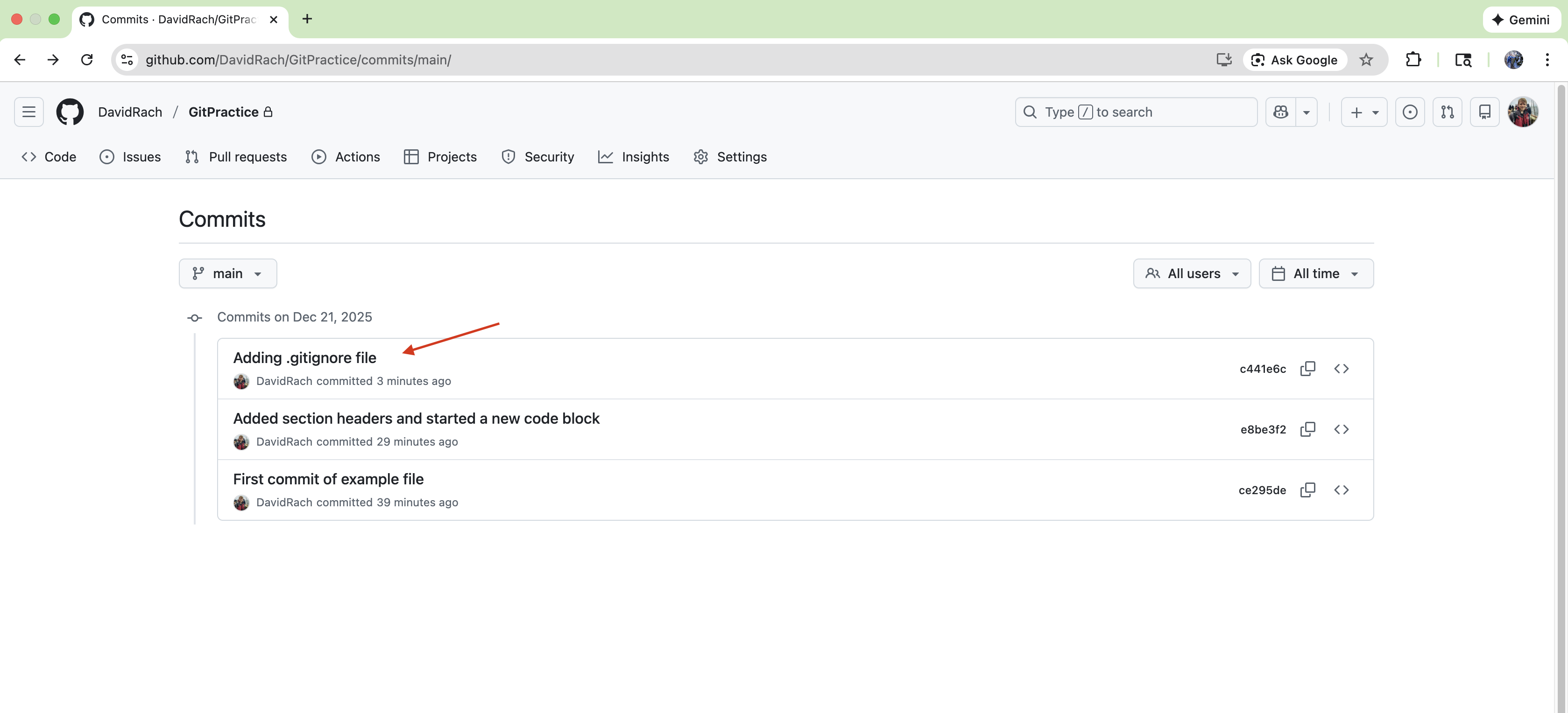The image size is (1568, 713).
Task: Bookmark this page with the star icon
Action: tap(1366, 60)
